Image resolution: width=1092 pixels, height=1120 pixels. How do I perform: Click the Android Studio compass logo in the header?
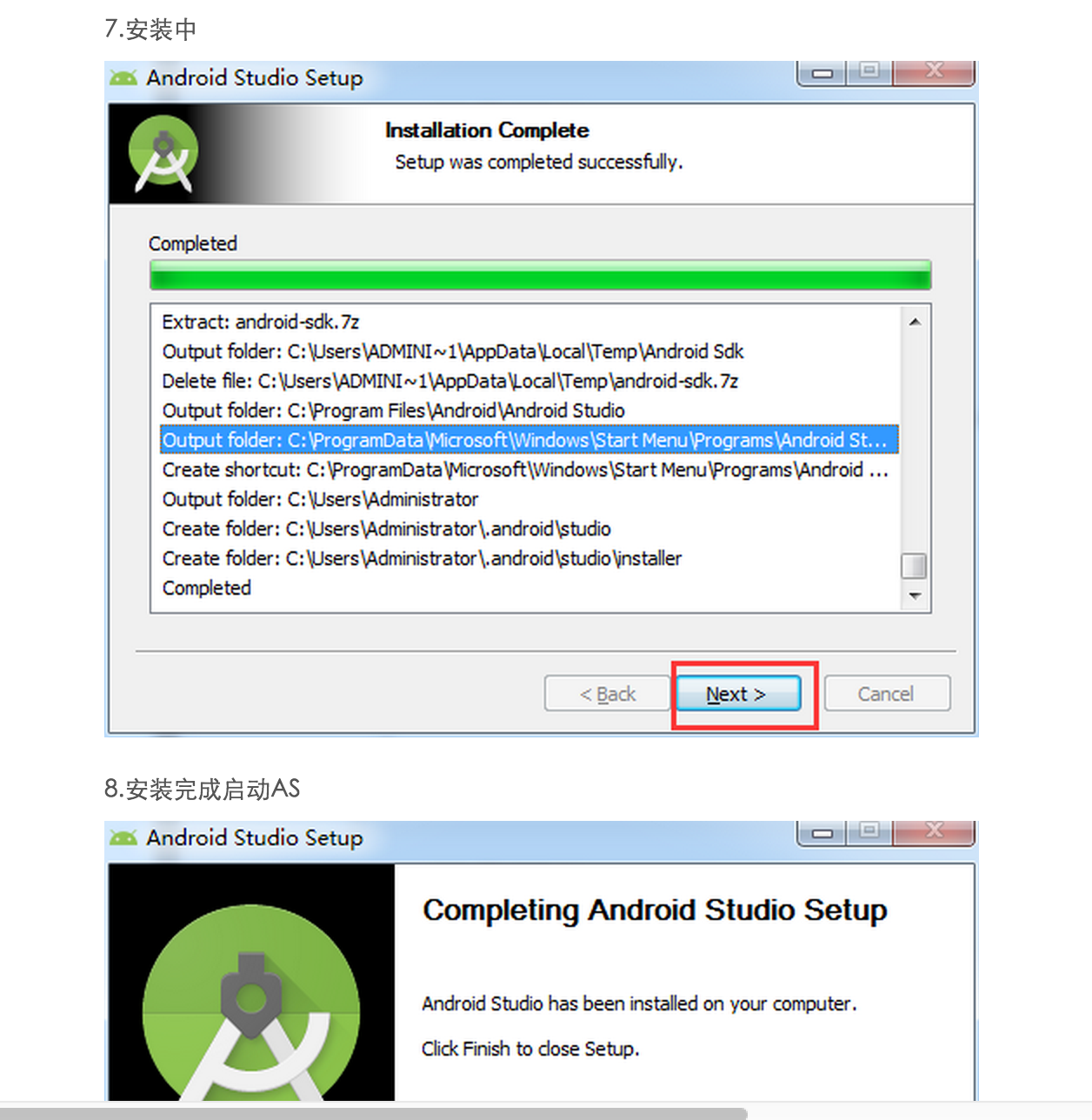pos(163,154)
